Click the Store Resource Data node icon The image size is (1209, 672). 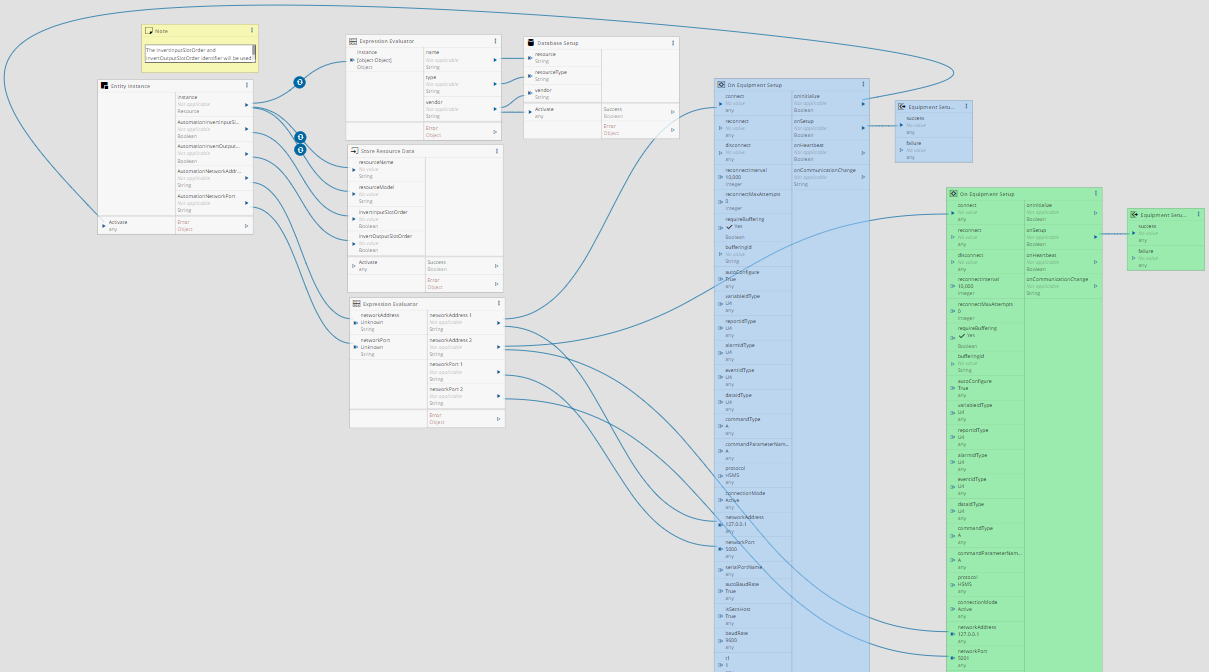pos(355,151)
